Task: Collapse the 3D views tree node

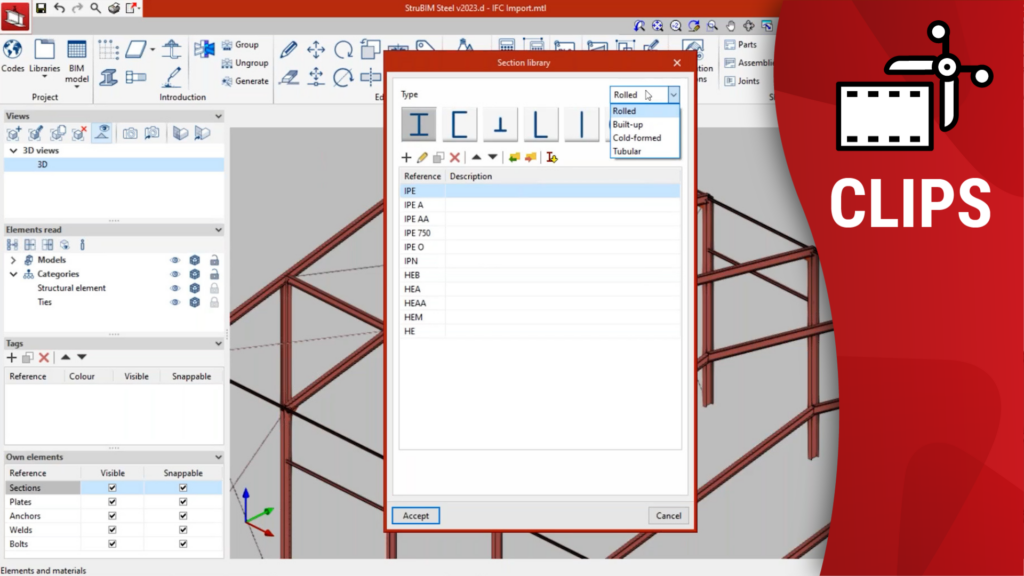Action: (13, 150)
